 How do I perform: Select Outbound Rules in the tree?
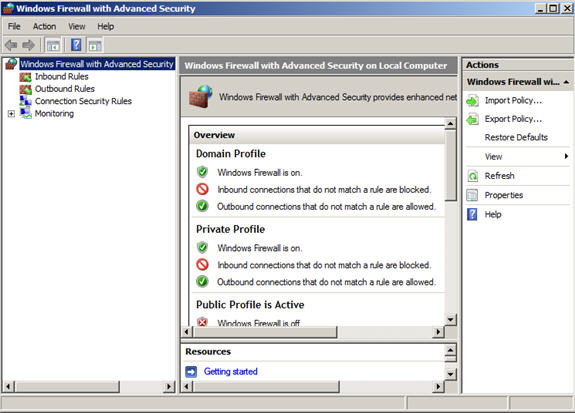[x=65, y=89]
